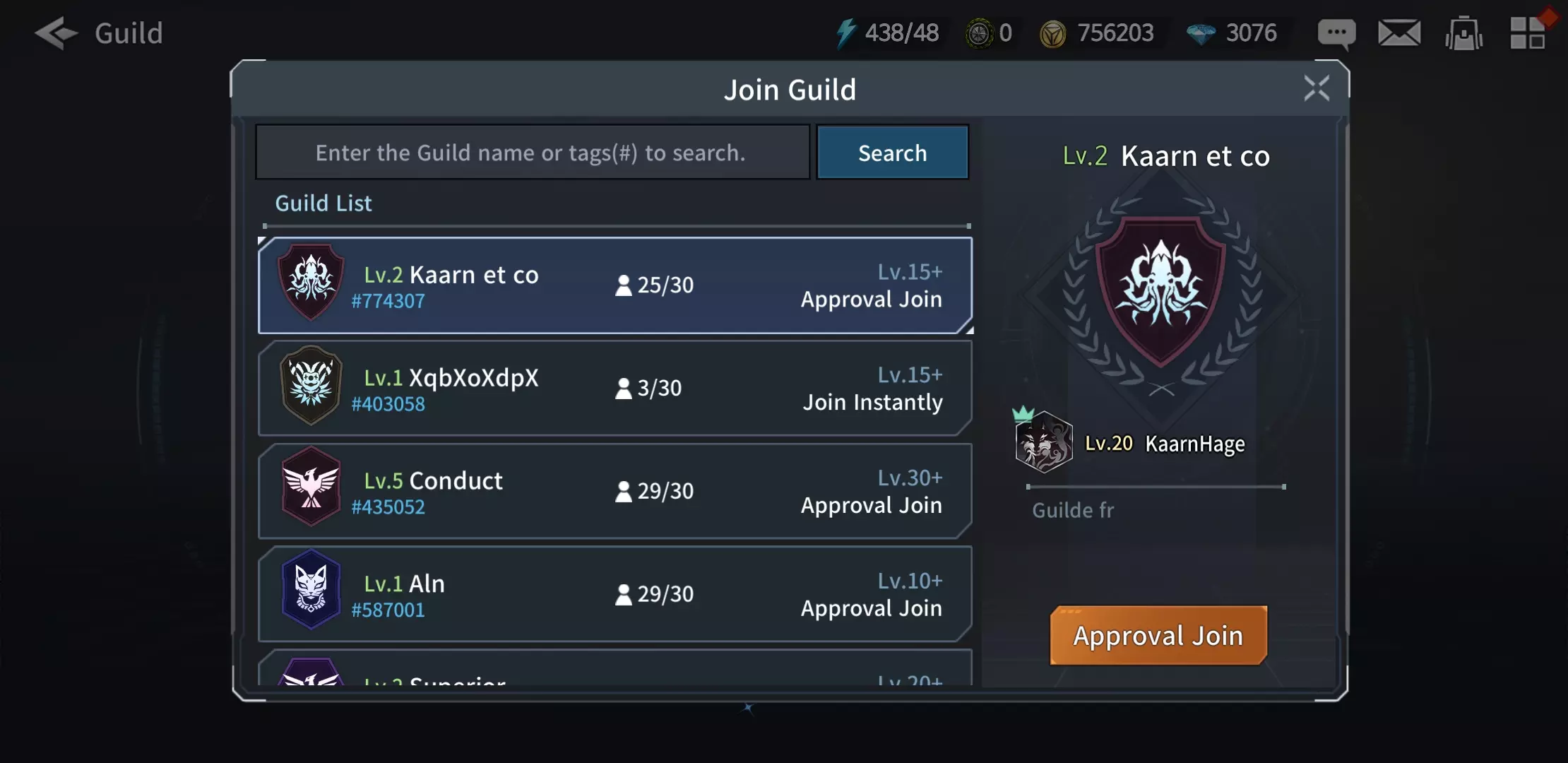Click the Kaarn et co shield emblem
Viewport: 1568px width, 763px height.
(x=1160, y=291)
